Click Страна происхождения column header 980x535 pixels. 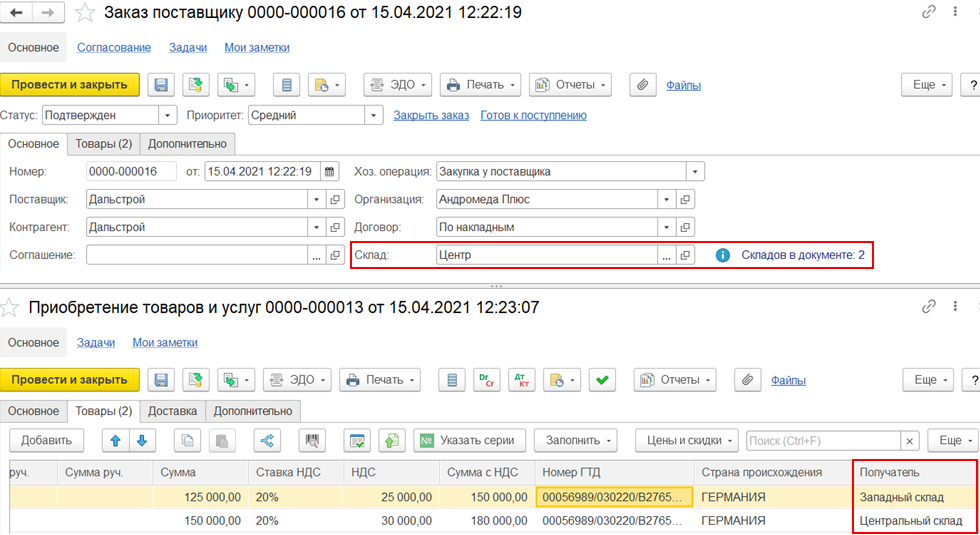pos(773,472)
